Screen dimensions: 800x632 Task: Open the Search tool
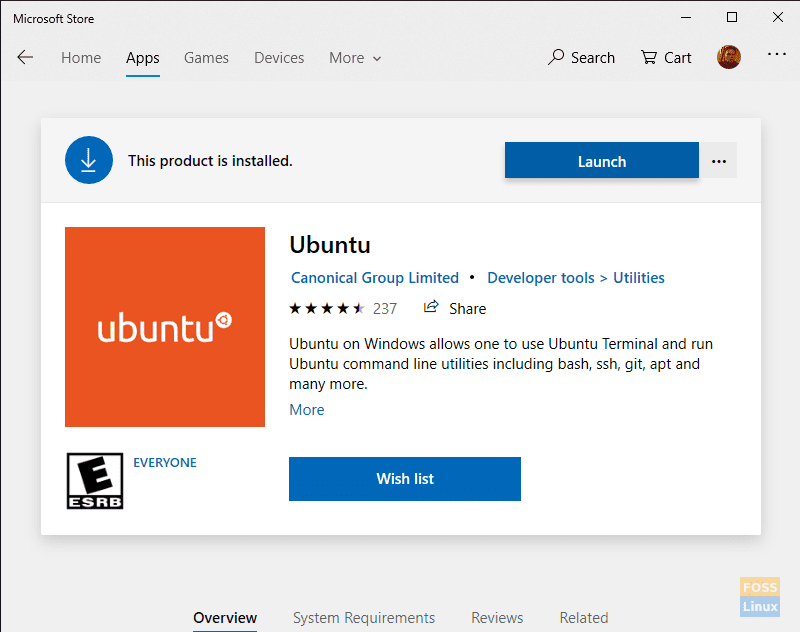coord(581,57)
